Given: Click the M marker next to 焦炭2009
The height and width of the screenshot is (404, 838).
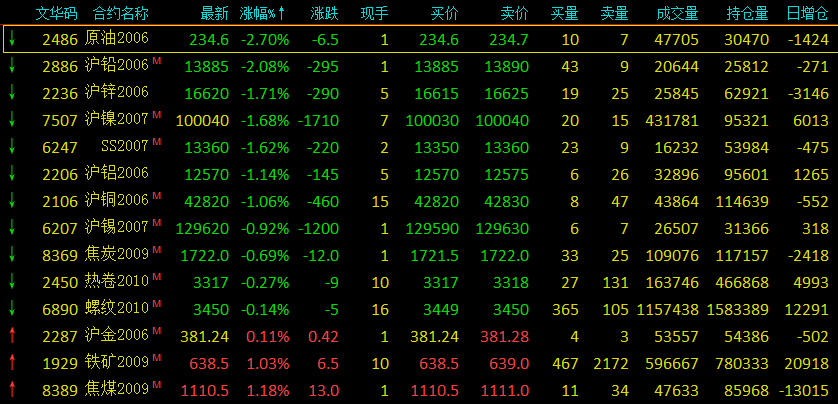Looking at the screenshot, I should coord(155,250).
